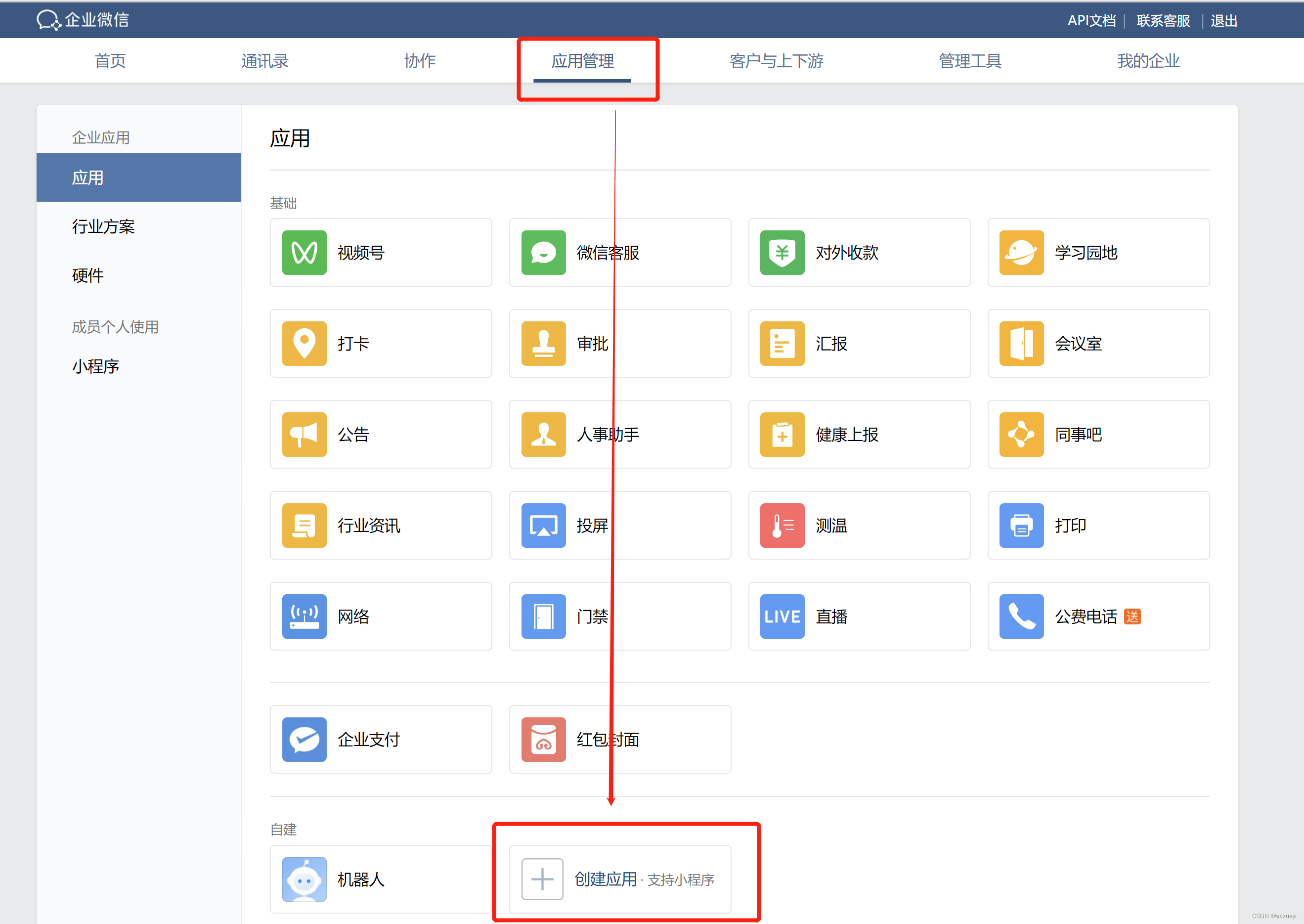1304x924 pixels.
Task: Click the 测温 thermometer icon
Action: (782, 526)
